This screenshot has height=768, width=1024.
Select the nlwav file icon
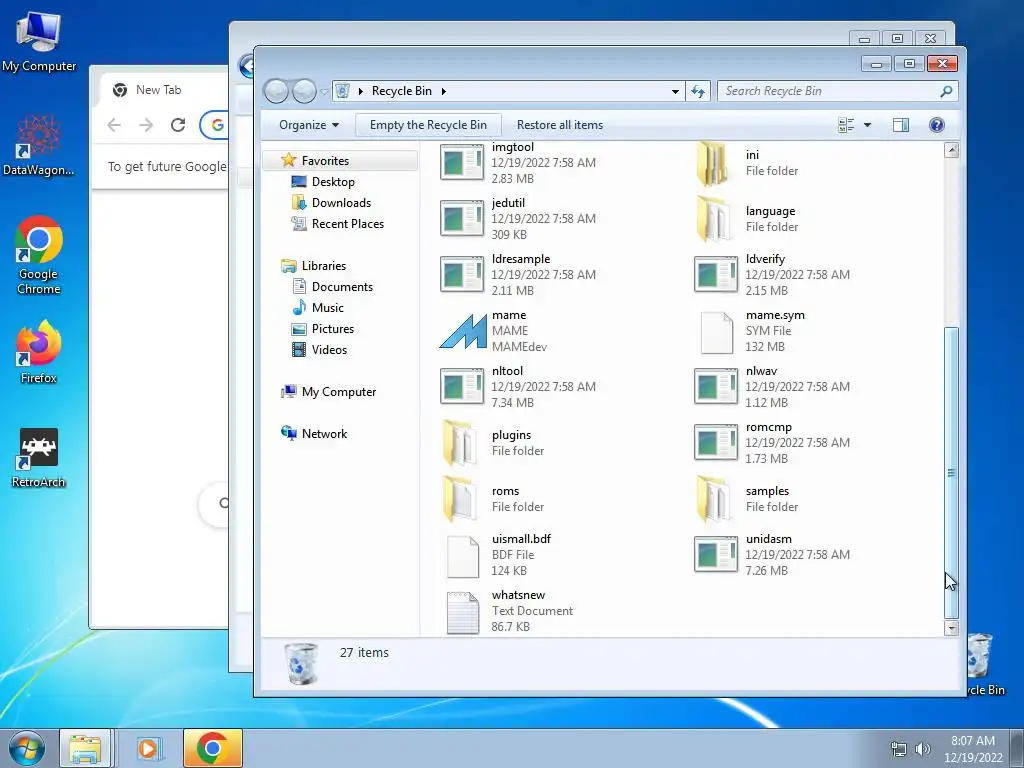point(716,387)
